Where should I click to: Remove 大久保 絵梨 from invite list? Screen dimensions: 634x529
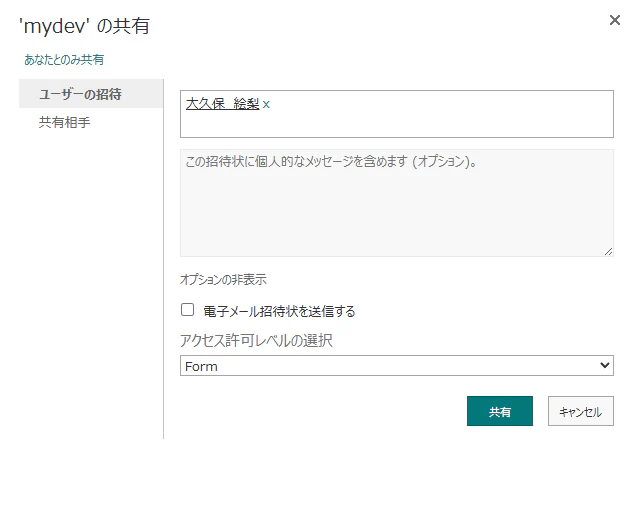click(266, 105)
